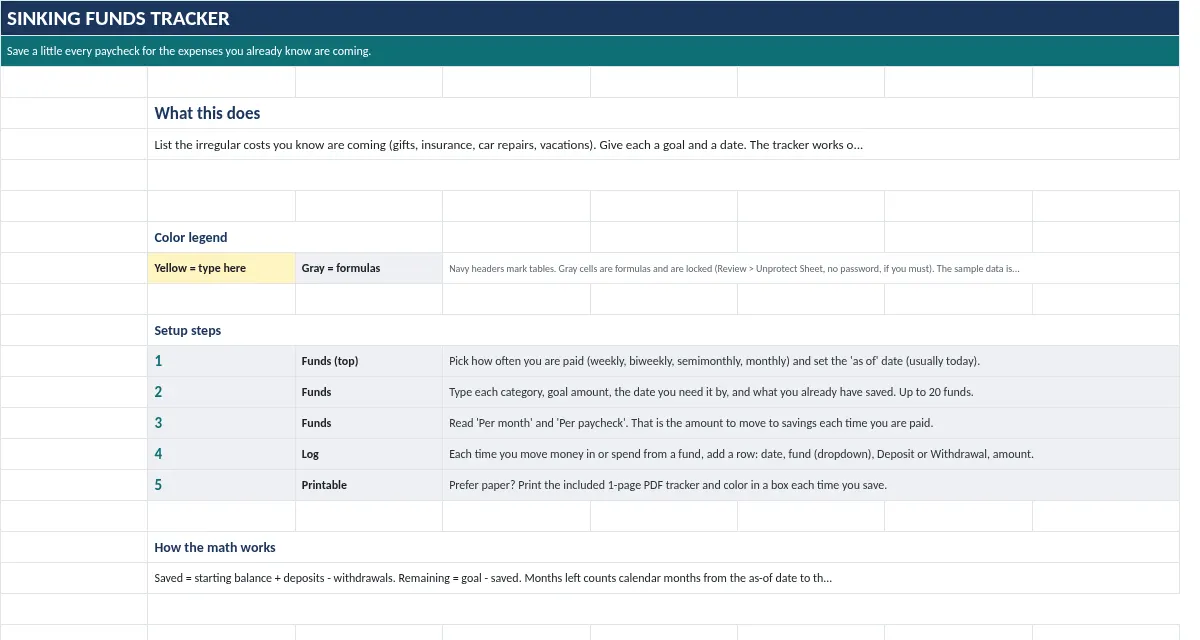This screenshot has height=640, width=1200.
Task: Click step number 2 cell
Action: click(x=221, y=392)
